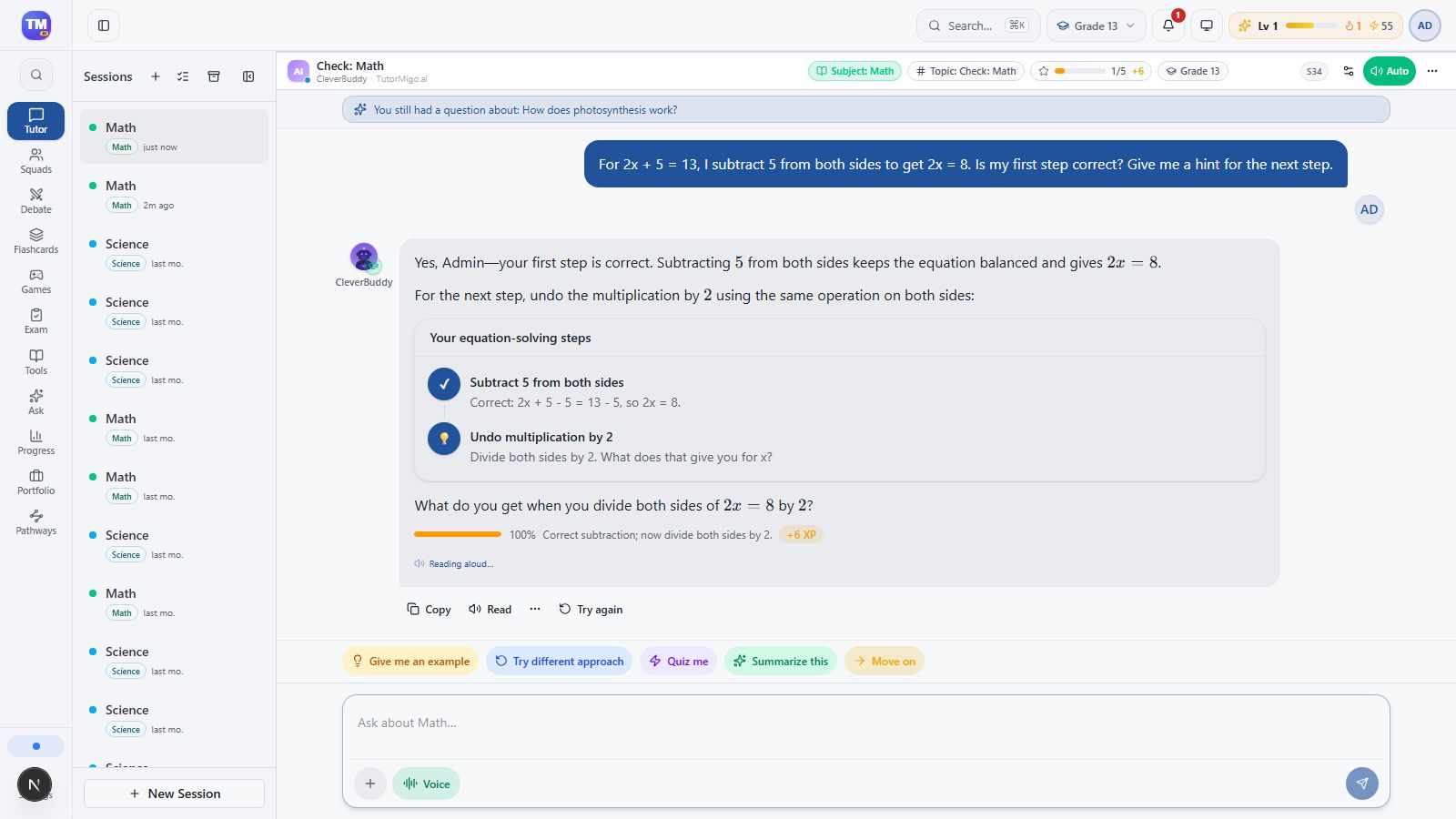Select the Tutor tab
The image size is (1456, 819).
click(x=35, y=121)
